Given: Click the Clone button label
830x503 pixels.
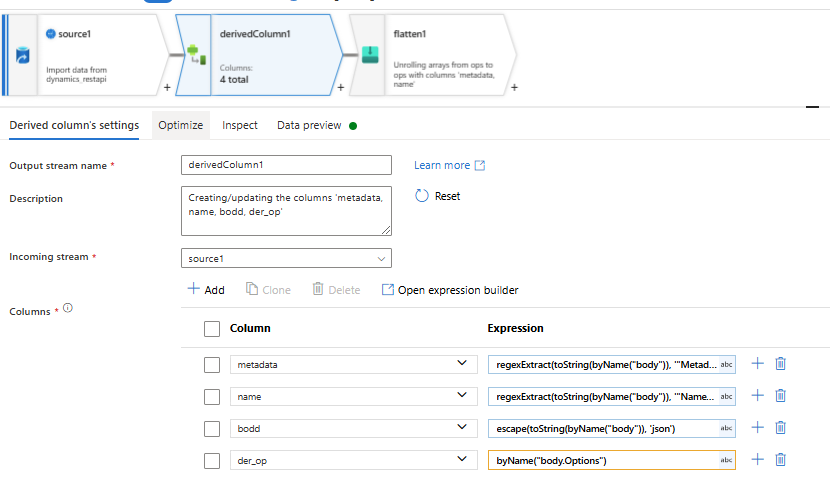Looking at the screenshot, I should 276,290.
